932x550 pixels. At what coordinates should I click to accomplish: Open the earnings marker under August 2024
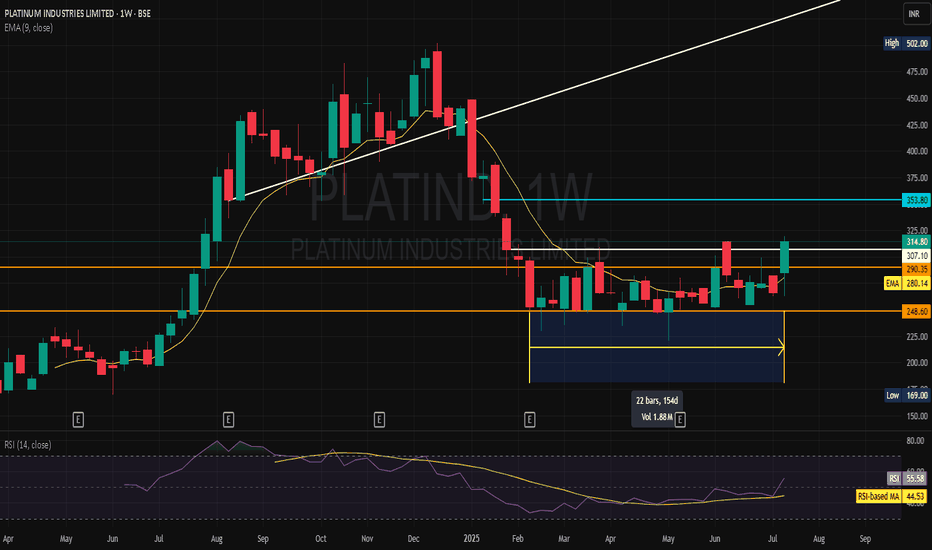tap(228, 420)
